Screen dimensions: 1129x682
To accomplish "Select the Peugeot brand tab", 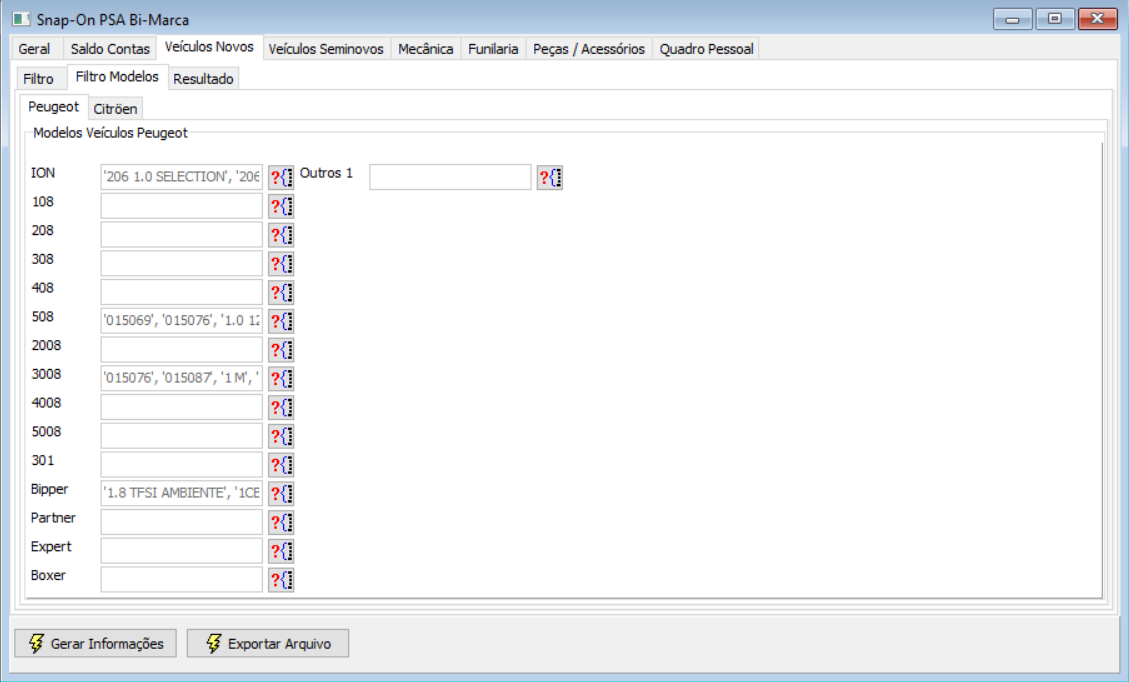I will [54, 107].
